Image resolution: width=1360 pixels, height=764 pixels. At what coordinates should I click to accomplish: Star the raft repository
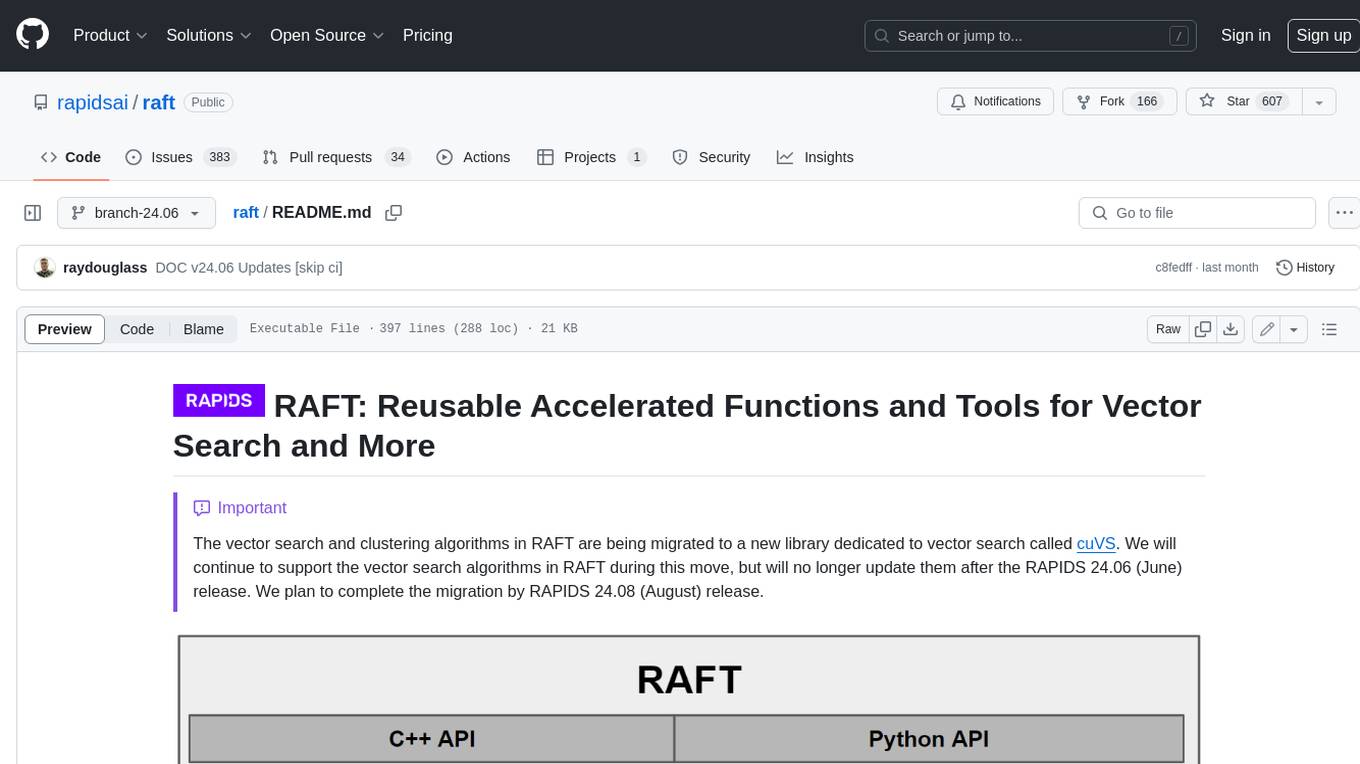1243,102
